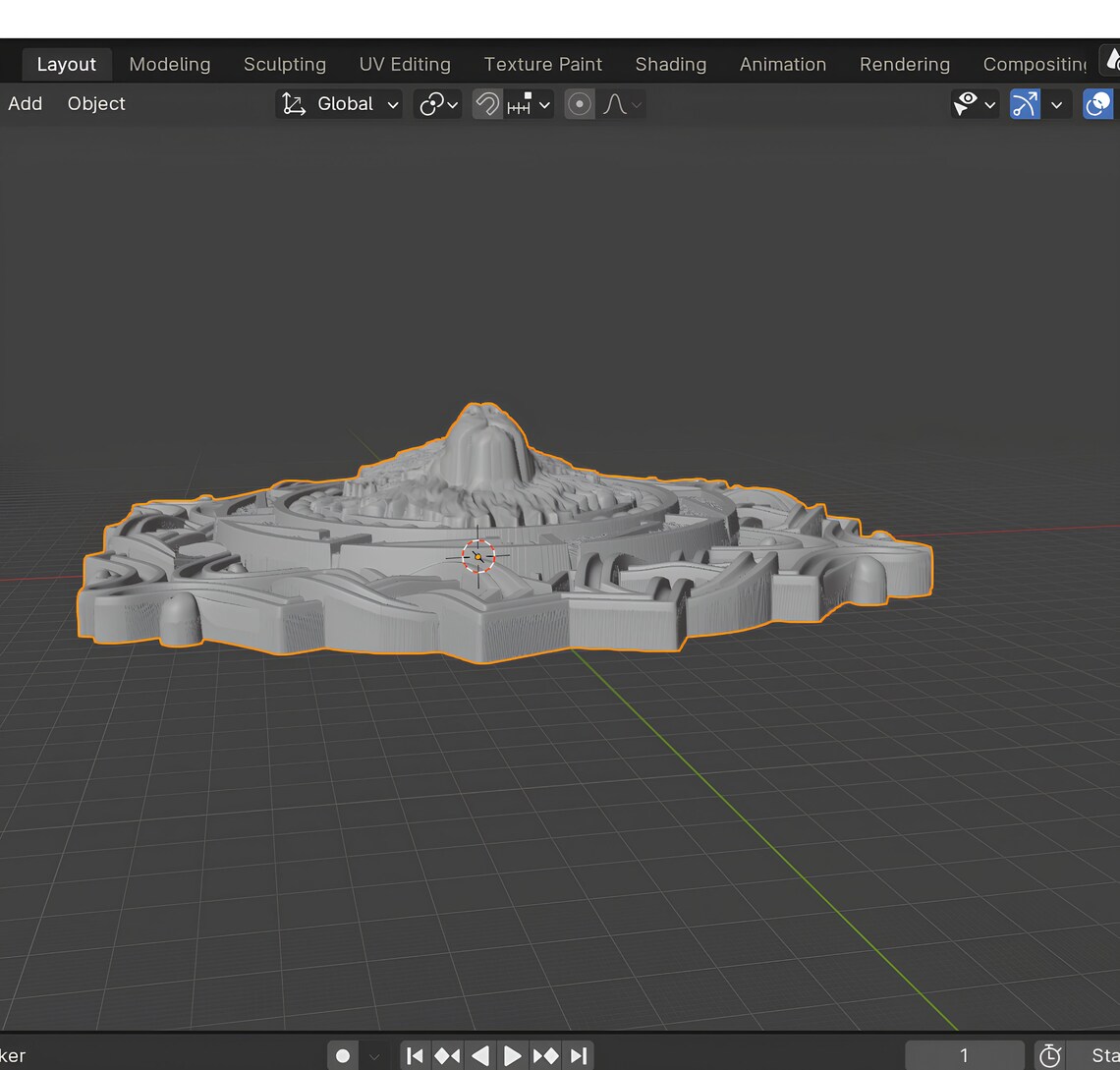1120x1070 pixels.
Task: Expand the snapping options dropdown
Action: [x=530, y=104]
